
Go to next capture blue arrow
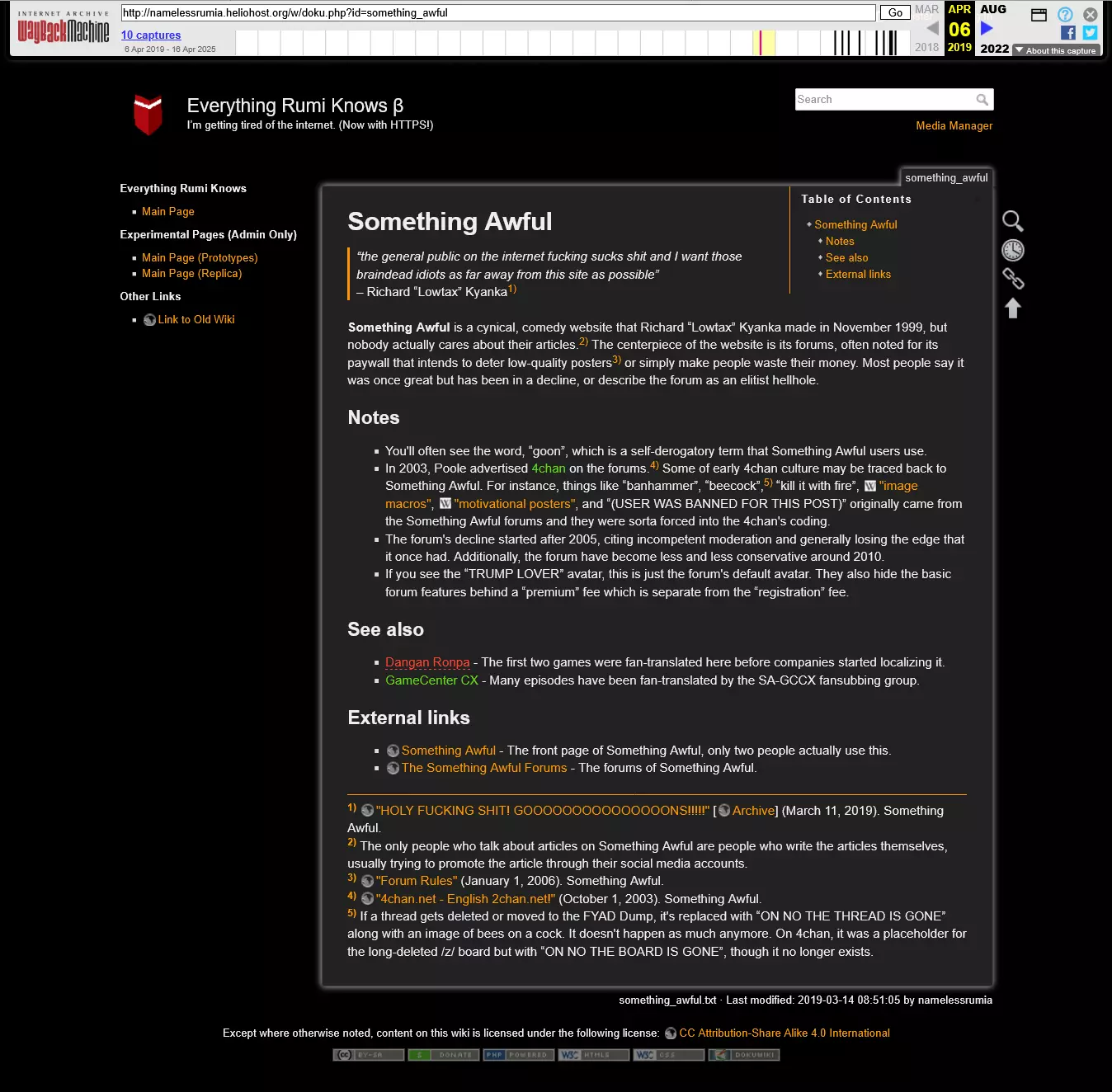click(987, 28)
